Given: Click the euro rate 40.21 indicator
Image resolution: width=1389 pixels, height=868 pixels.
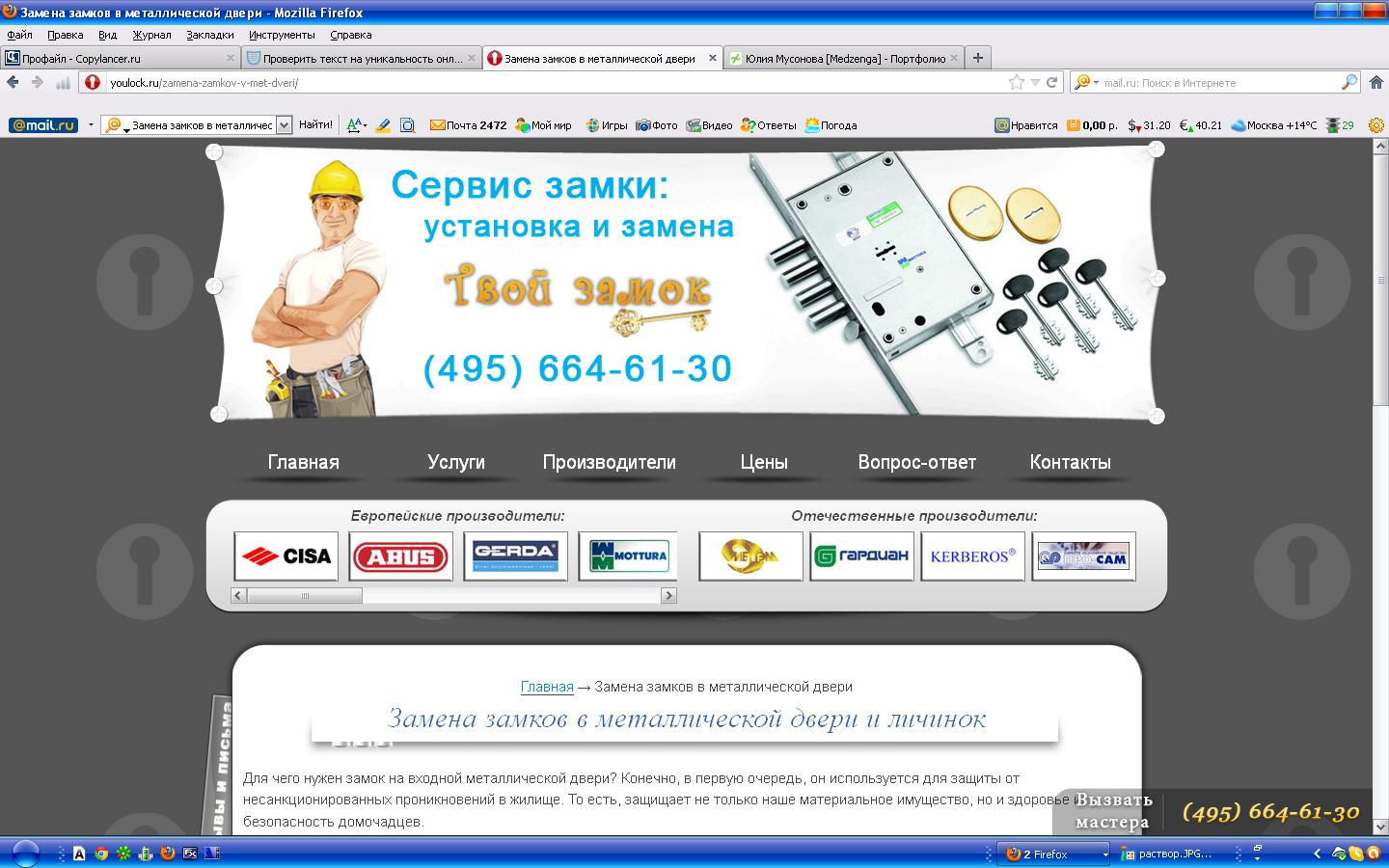Looking at the screenshot, I should pyautogui.click(x=1201, y=125).
